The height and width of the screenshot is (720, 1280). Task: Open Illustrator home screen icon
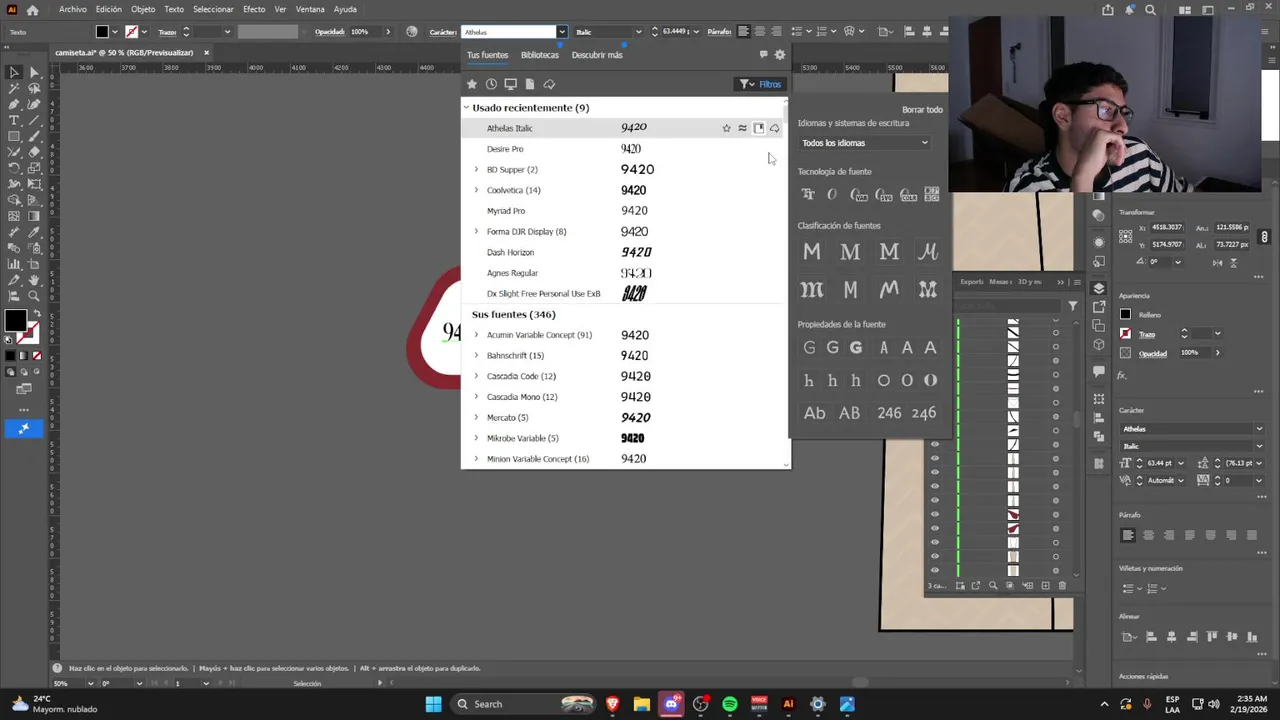click(x=32, y=9)
